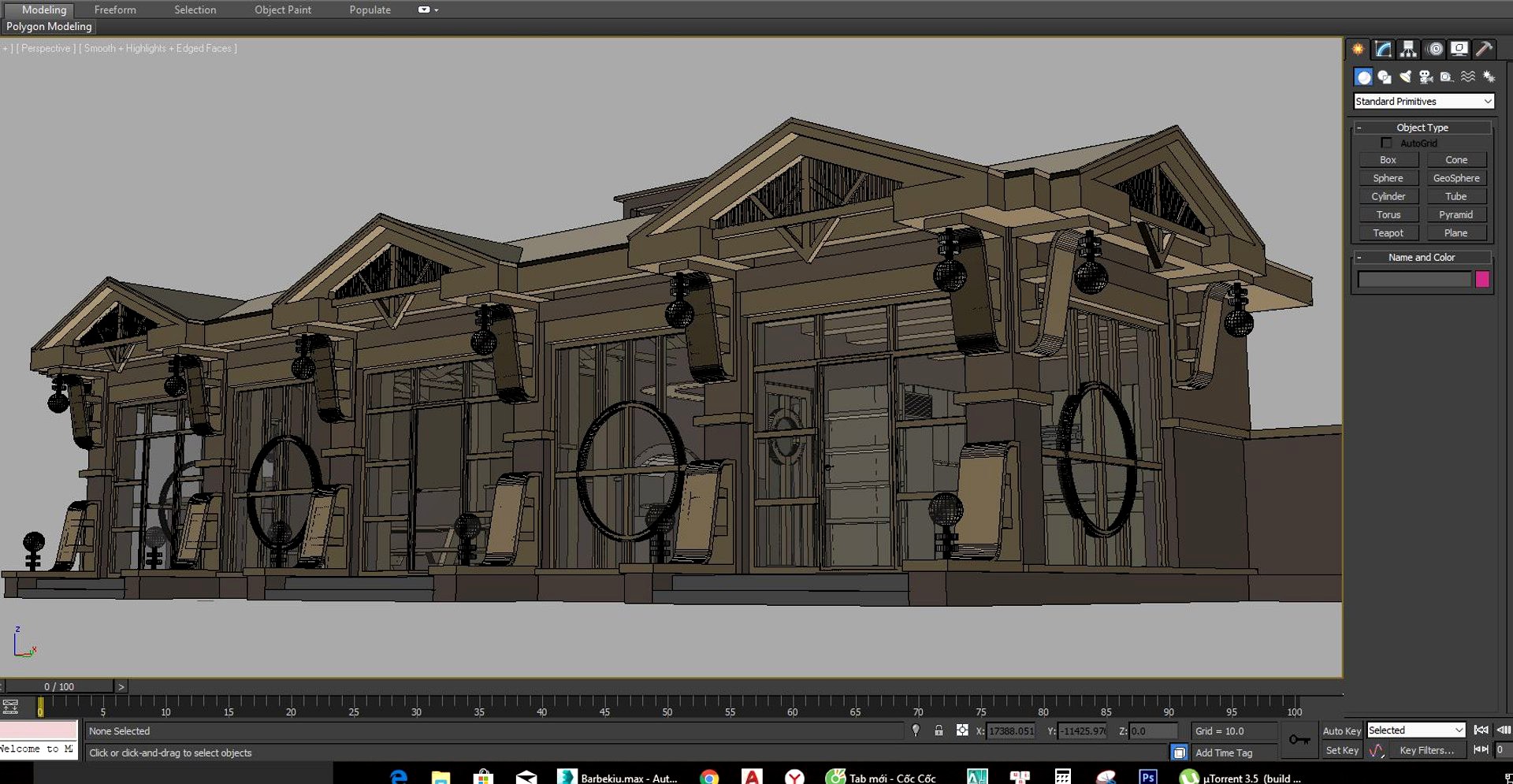Select the Shapes category icon

tap(1385, 76)
